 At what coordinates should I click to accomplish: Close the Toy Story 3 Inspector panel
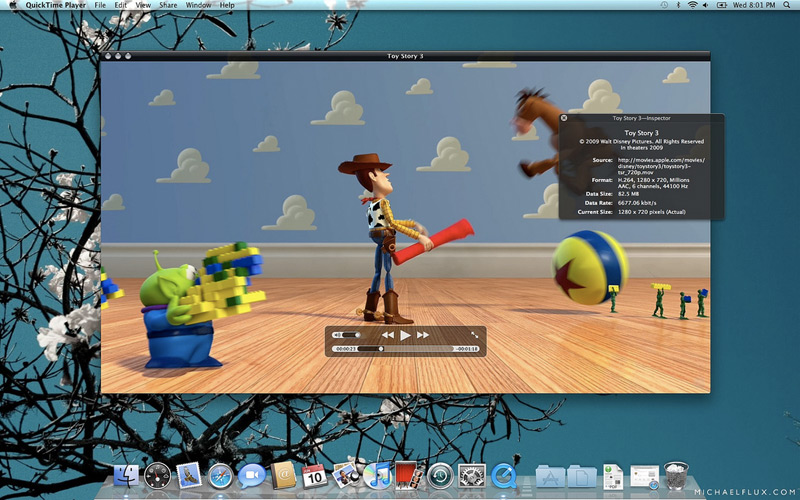[564, 118]
